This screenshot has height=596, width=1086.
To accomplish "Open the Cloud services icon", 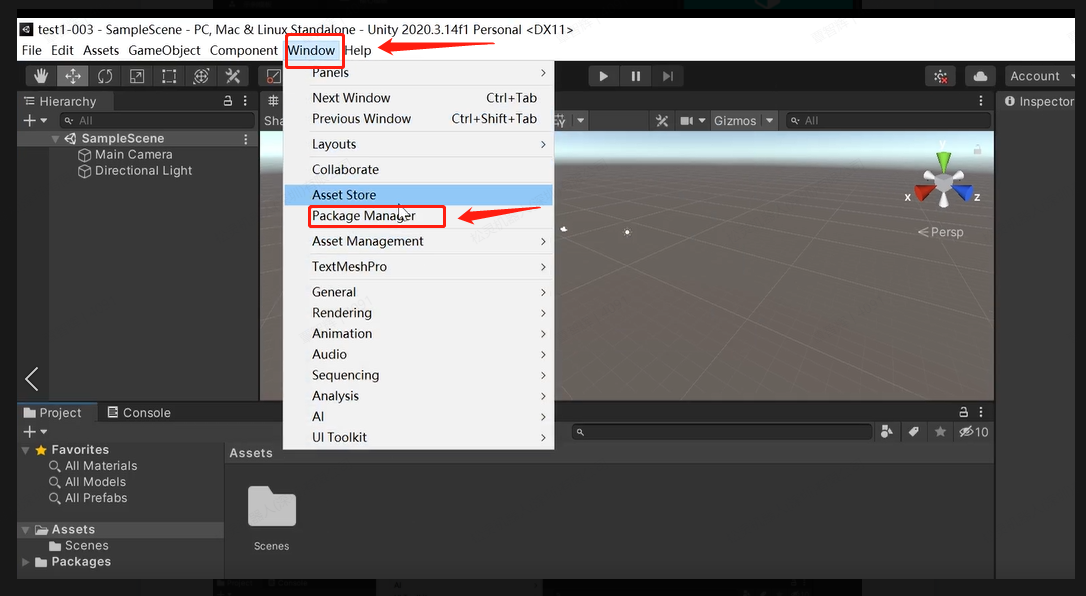I will point(980,76).
